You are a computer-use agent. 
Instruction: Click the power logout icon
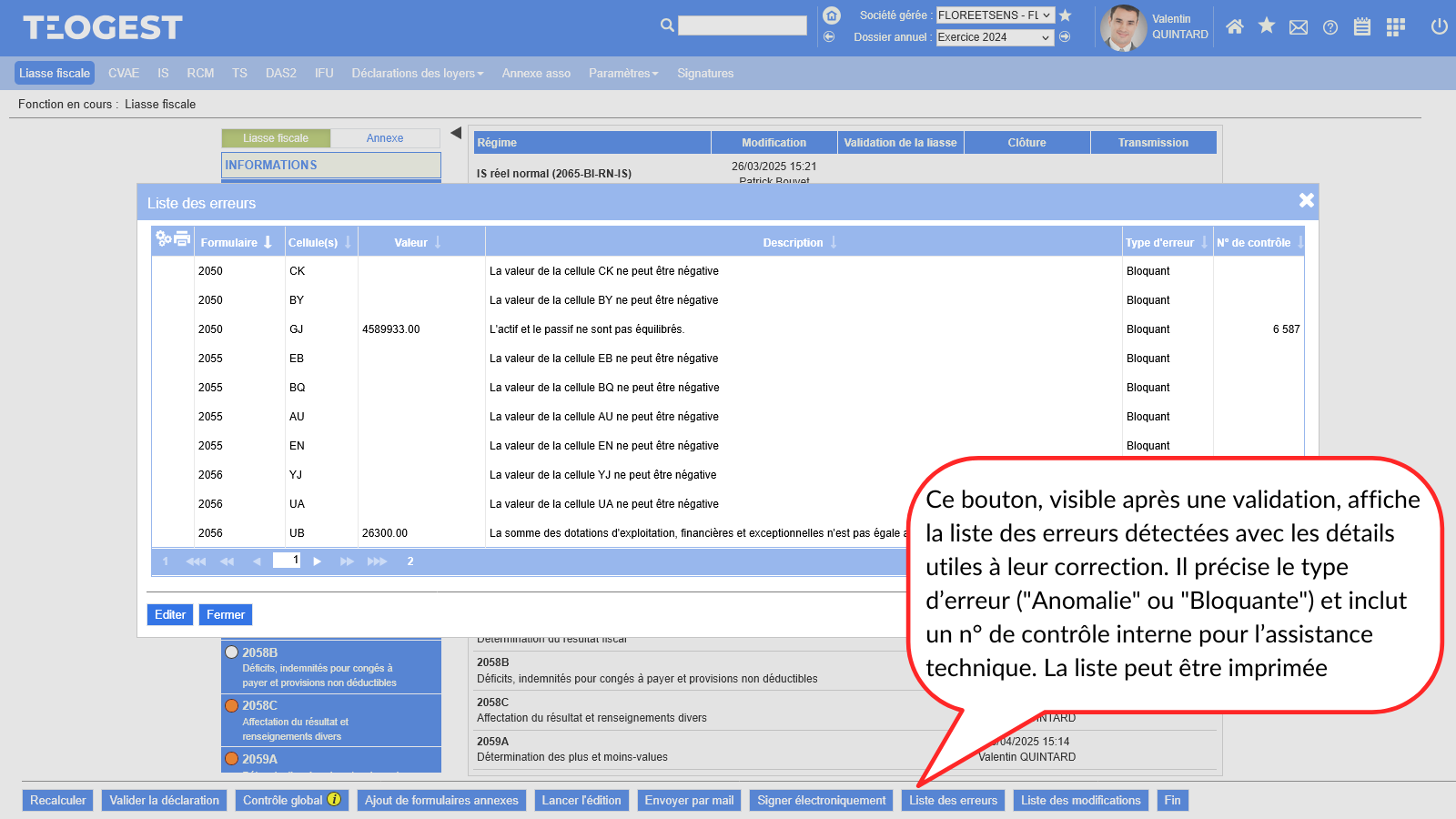point(1439,26)
